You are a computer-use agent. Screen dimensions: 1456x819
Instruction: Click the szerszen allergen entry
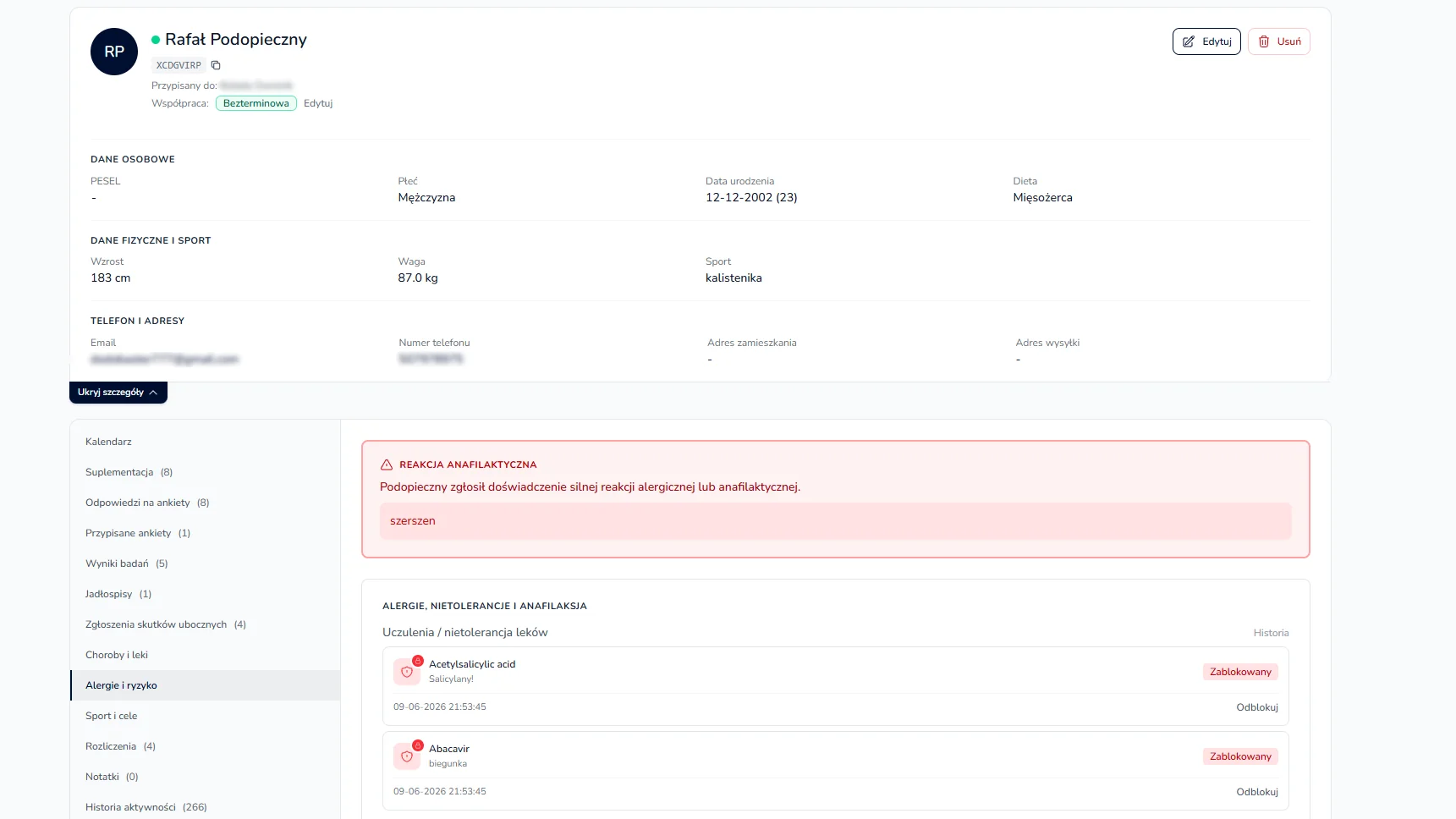pos(836,521)
